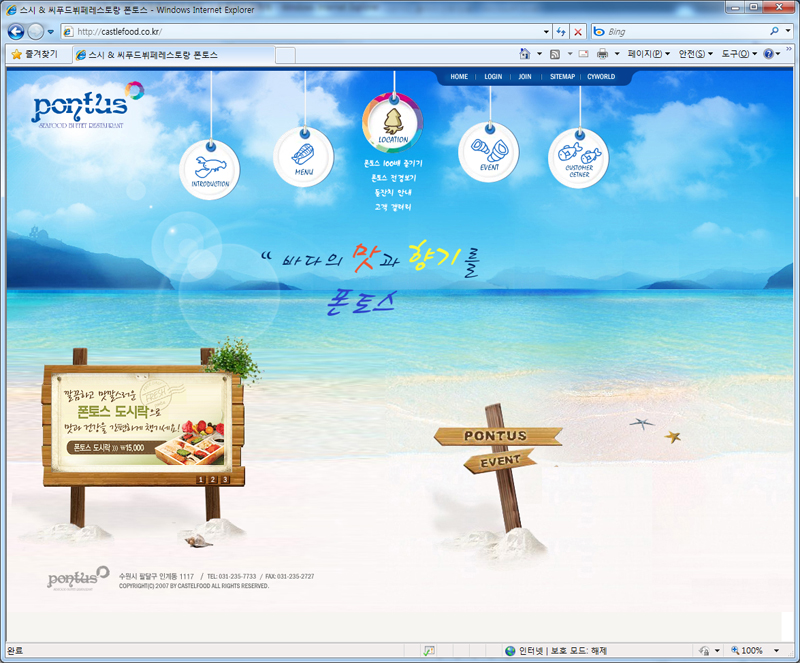Click the search magnifier icon
The height and width of the screenshot is (663, 800).
[774, 31]
